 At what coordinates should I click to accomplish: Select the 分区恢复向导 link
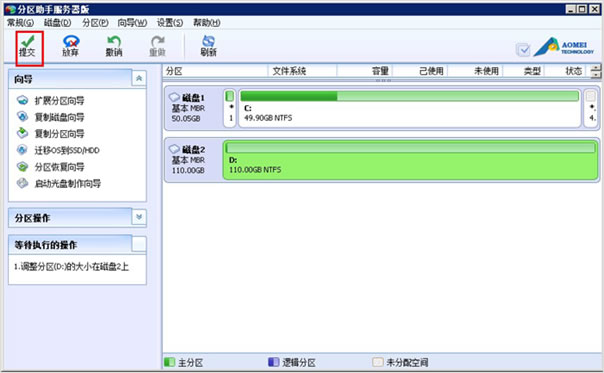click(59, 167)
